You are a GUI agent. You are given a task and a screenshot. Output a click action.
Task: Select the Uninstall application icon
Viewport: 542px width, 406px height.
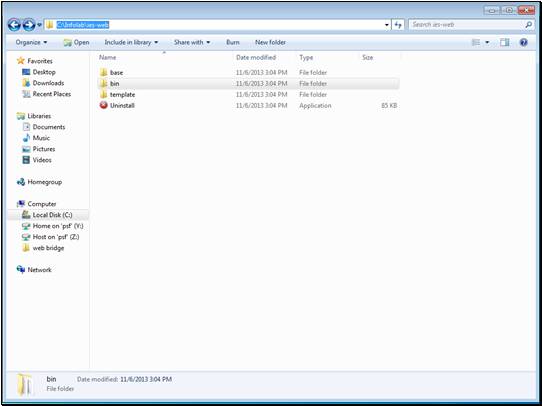click(104, 105)
